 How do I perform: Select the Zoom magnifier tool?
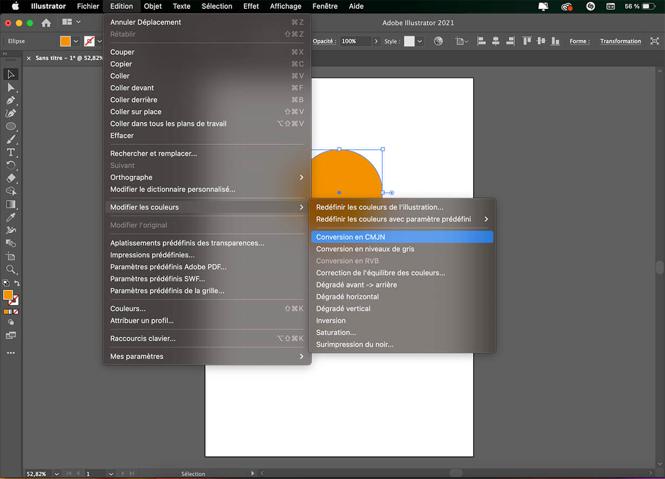point(11,270)
